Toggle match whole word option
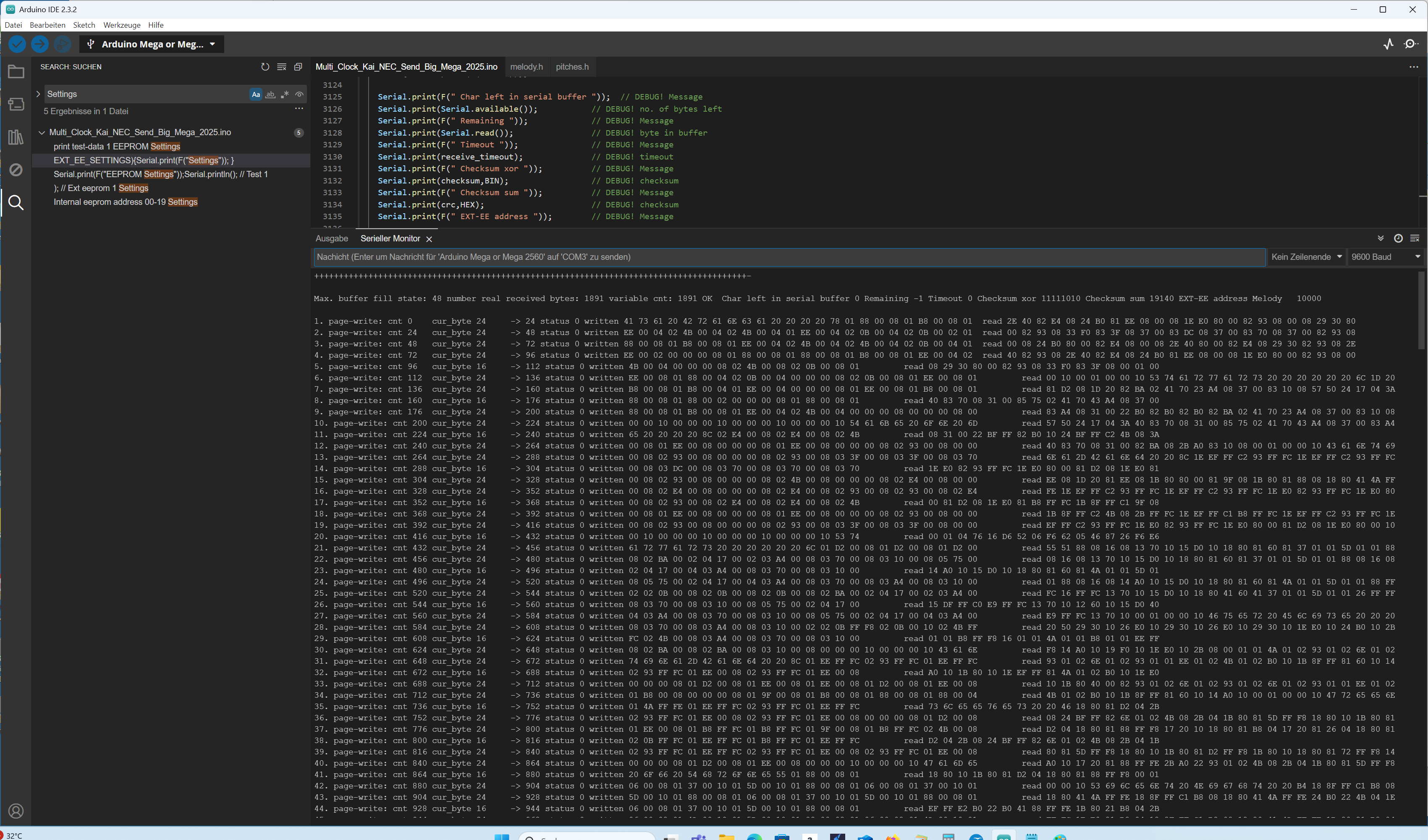This screenshot has width=1428, height=840. 270,94
